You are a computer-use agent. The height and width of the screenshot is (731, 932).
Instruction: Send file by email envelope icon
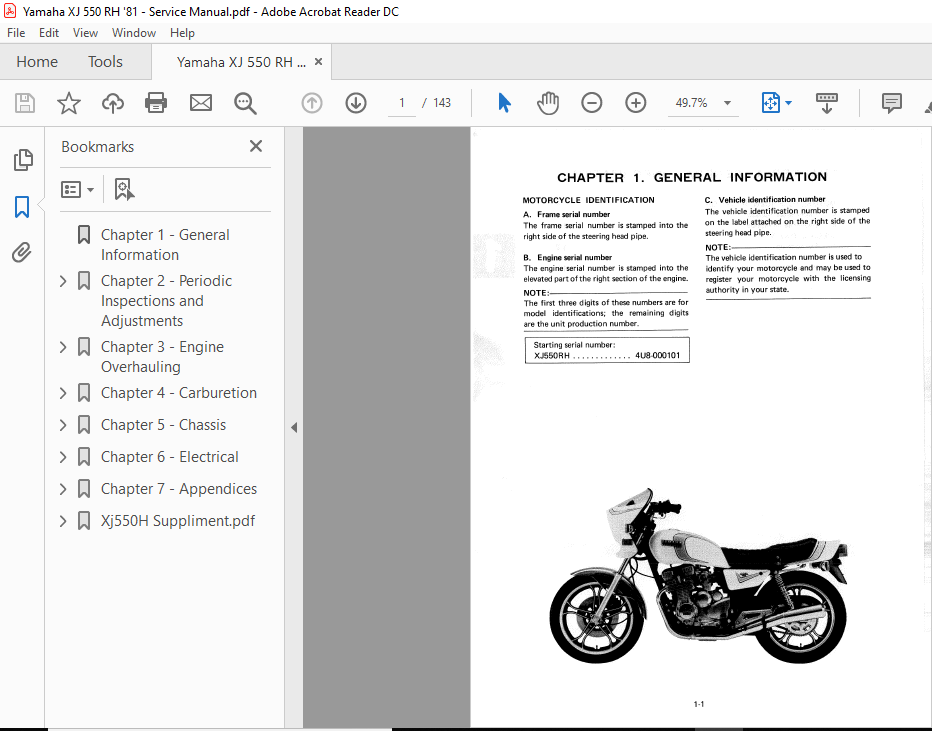click(201, 103)
